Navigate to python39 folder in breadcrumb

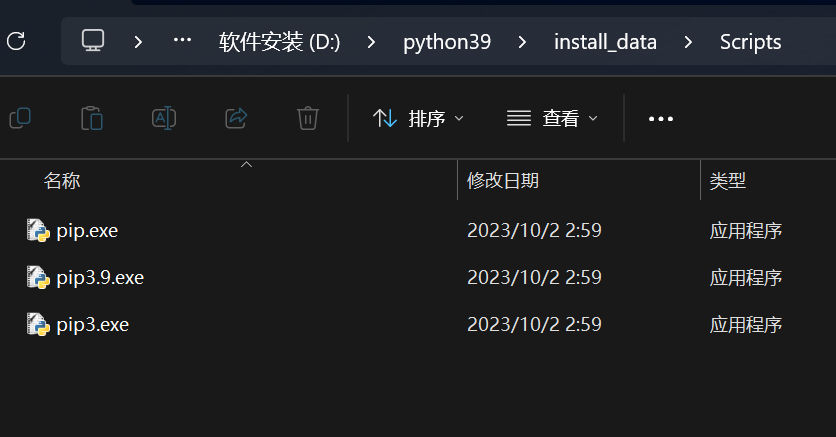[447, 42]
